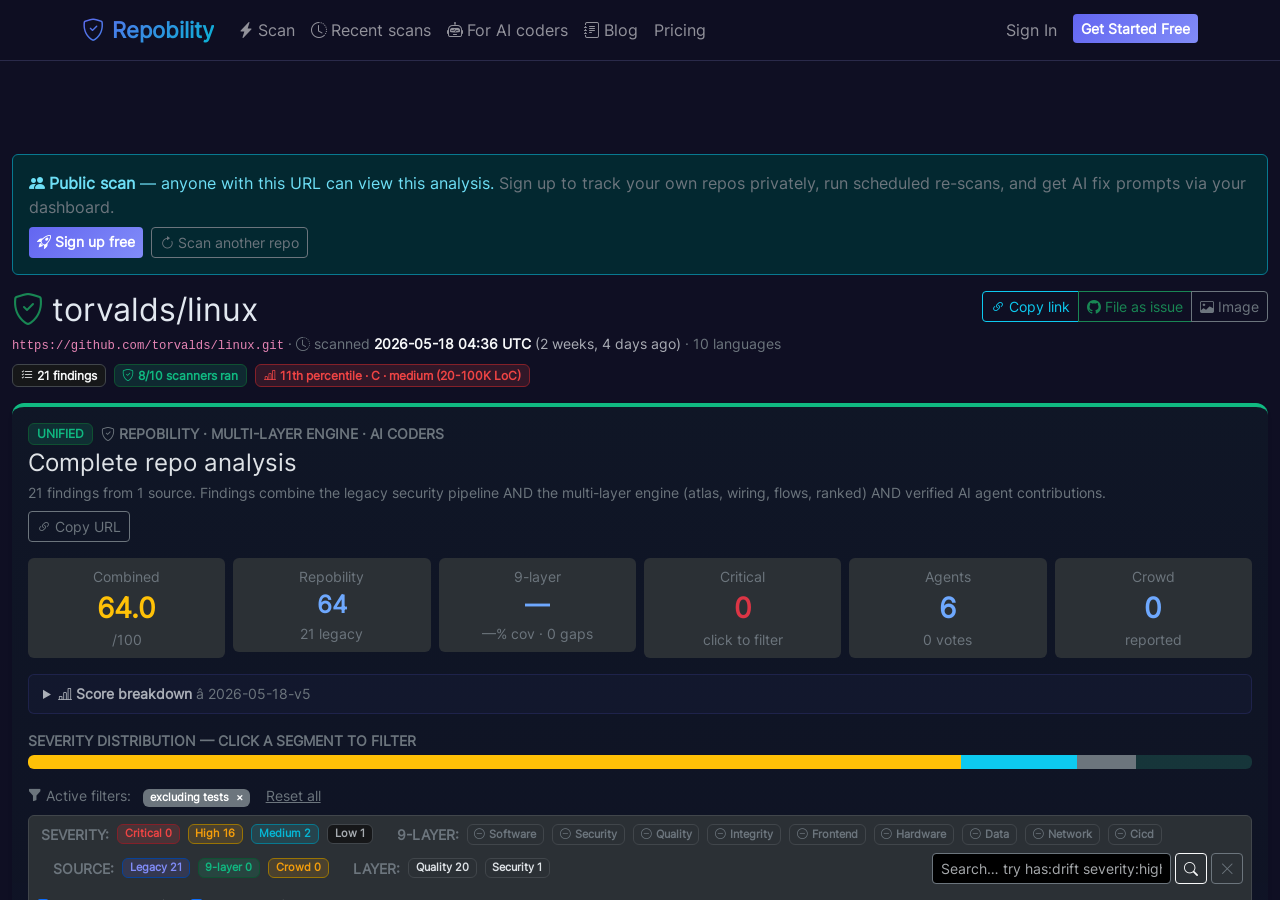Click the 8/10 scanners ran badge
Image resolution: width=1280 pixels, height=900 pixels.
point(180,375)
